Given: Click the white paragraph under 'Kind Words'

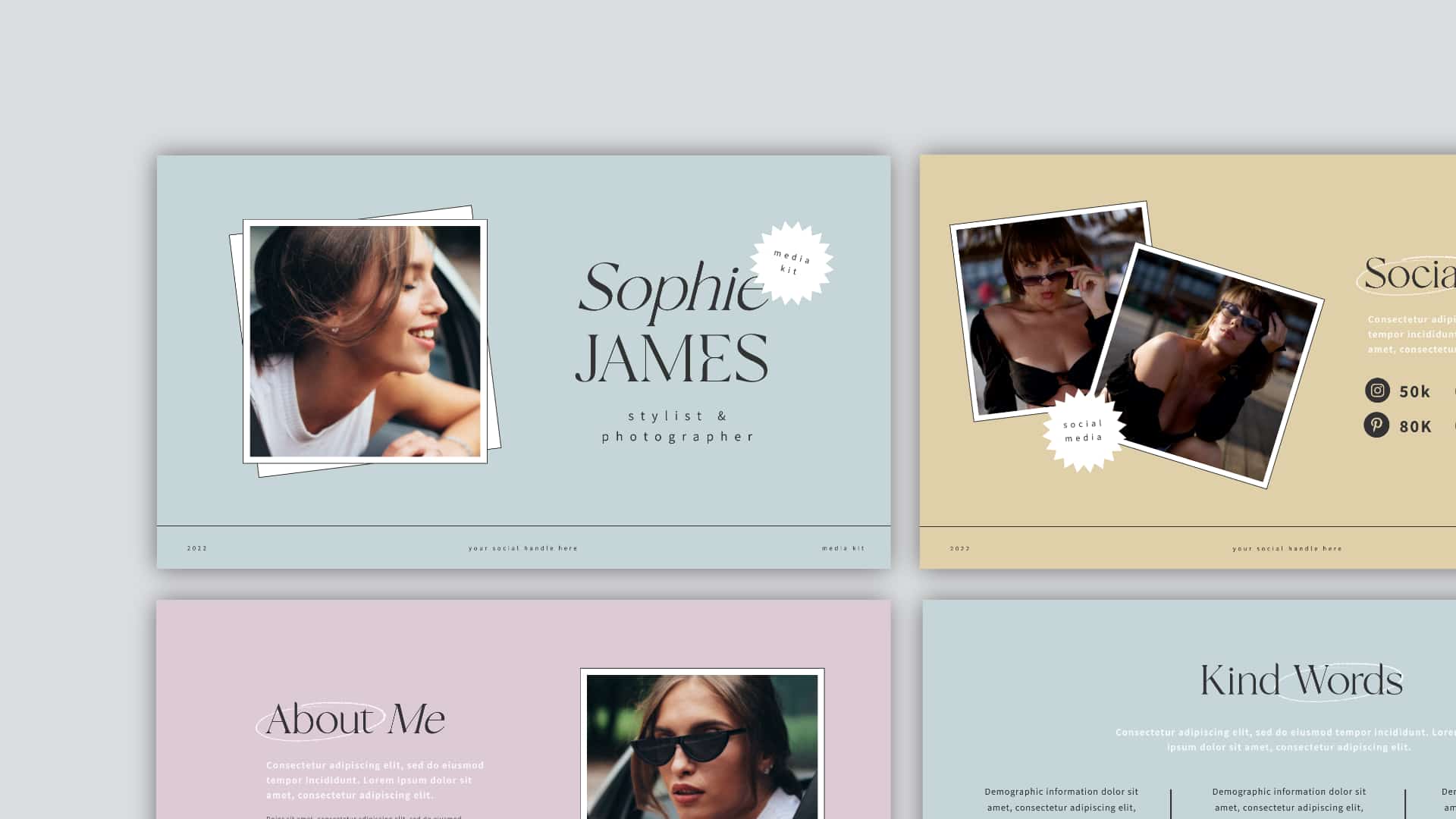Looking at the screenshot, I should (1285, 739).
